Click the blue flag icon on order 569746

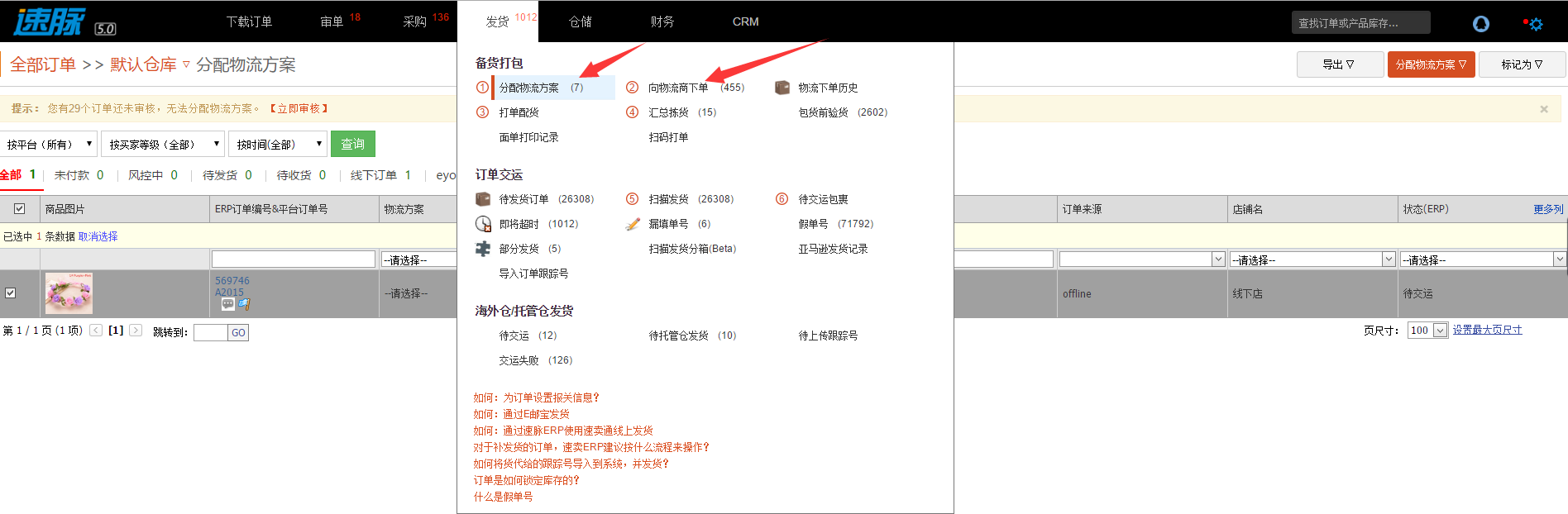click(x=244, y=304)
